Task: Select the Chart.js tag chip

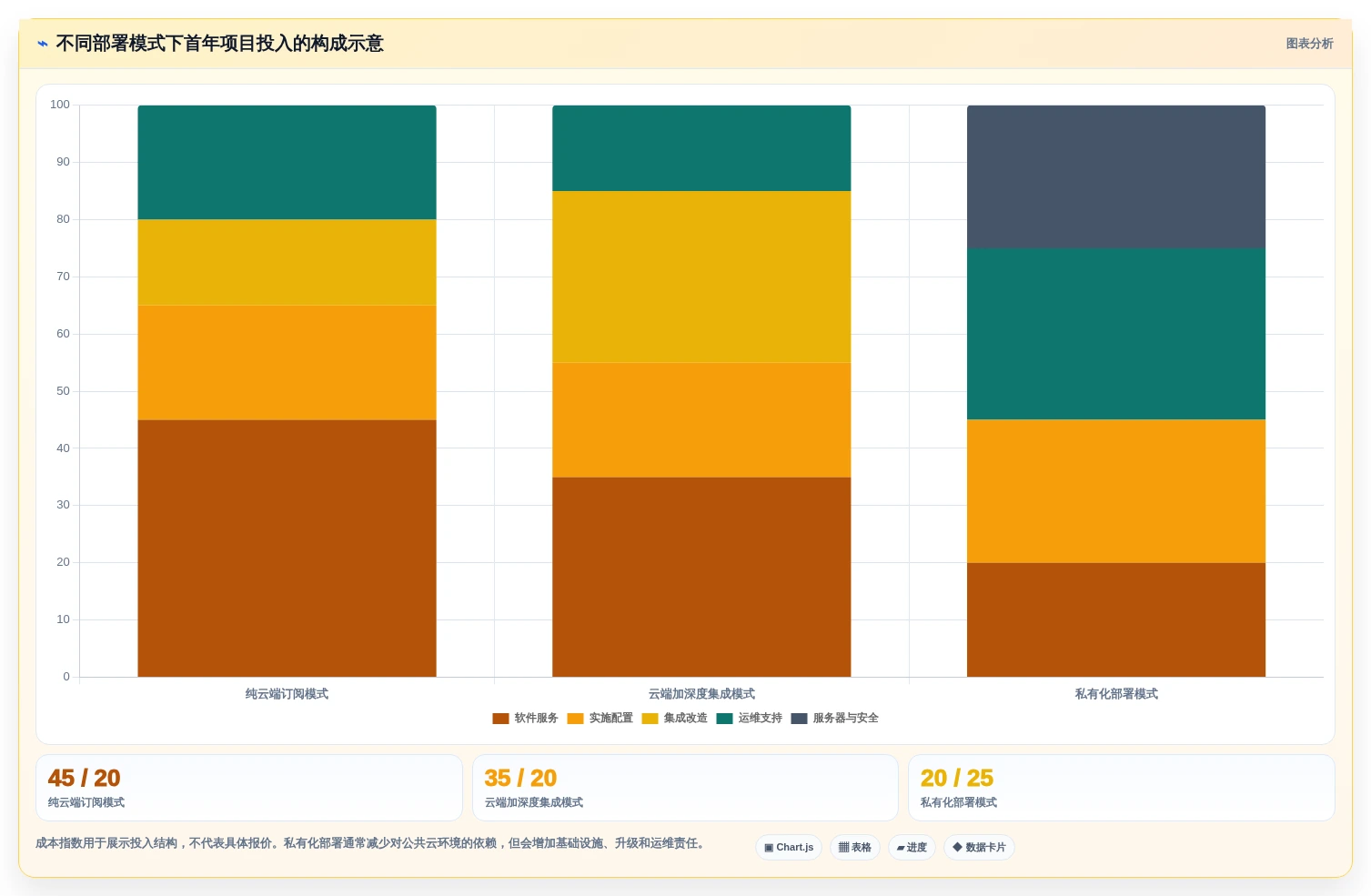Action: click(789, 848)
